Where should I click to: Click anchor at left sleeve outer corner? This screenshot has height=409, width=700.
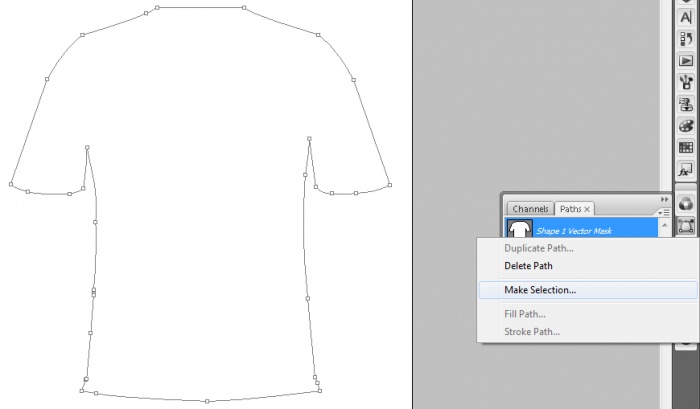[11, 184]
